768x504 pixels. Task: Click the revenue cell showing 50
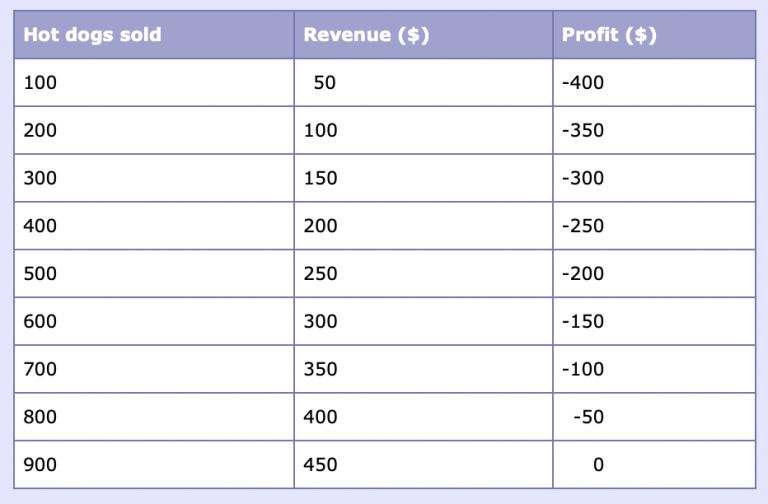(x=325, y=83)
